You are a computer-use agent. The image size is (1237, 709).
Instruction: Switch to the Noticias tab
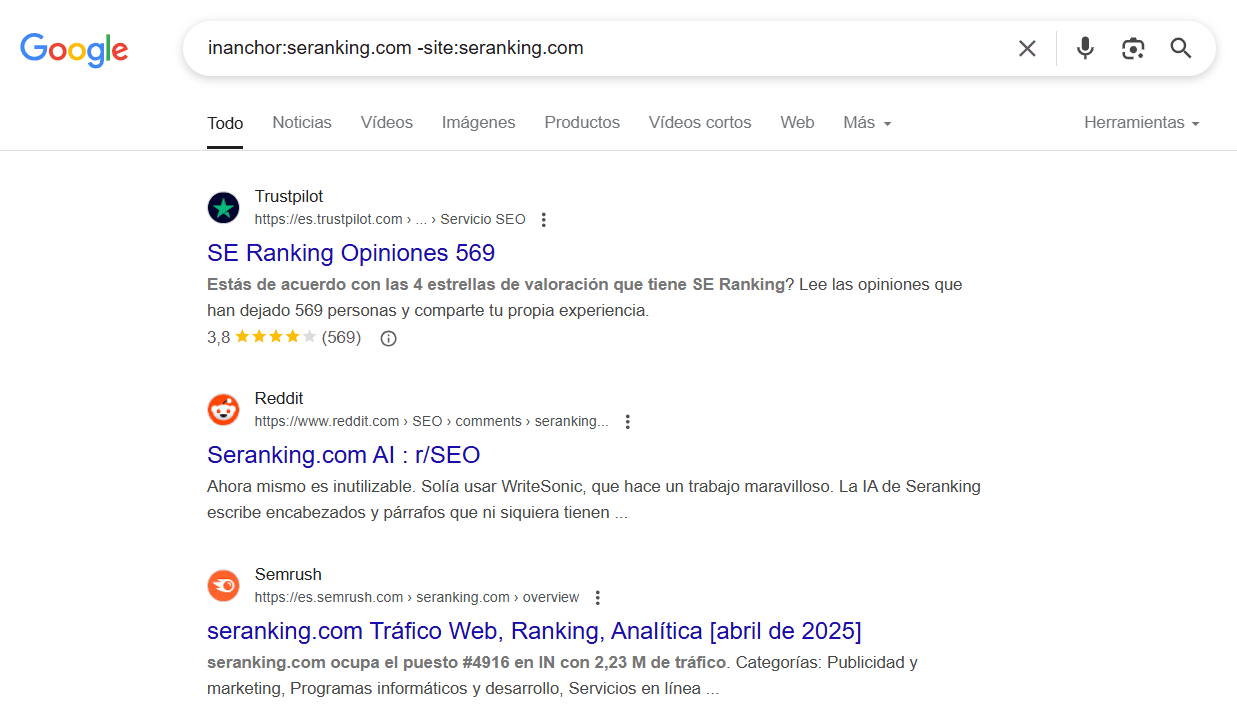pyautogui.click(x=302, y=122)
